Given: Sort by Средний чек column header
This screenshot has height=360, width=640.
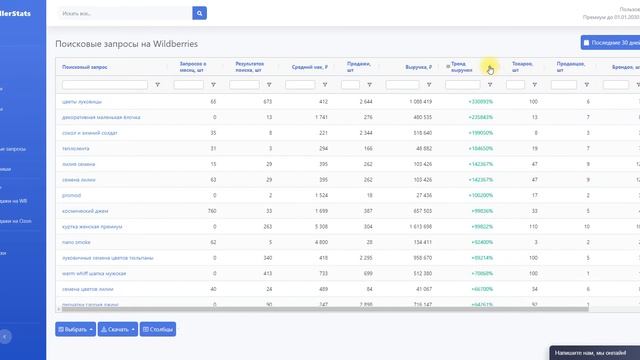Looking at the screenshot, I should (309, 67).
